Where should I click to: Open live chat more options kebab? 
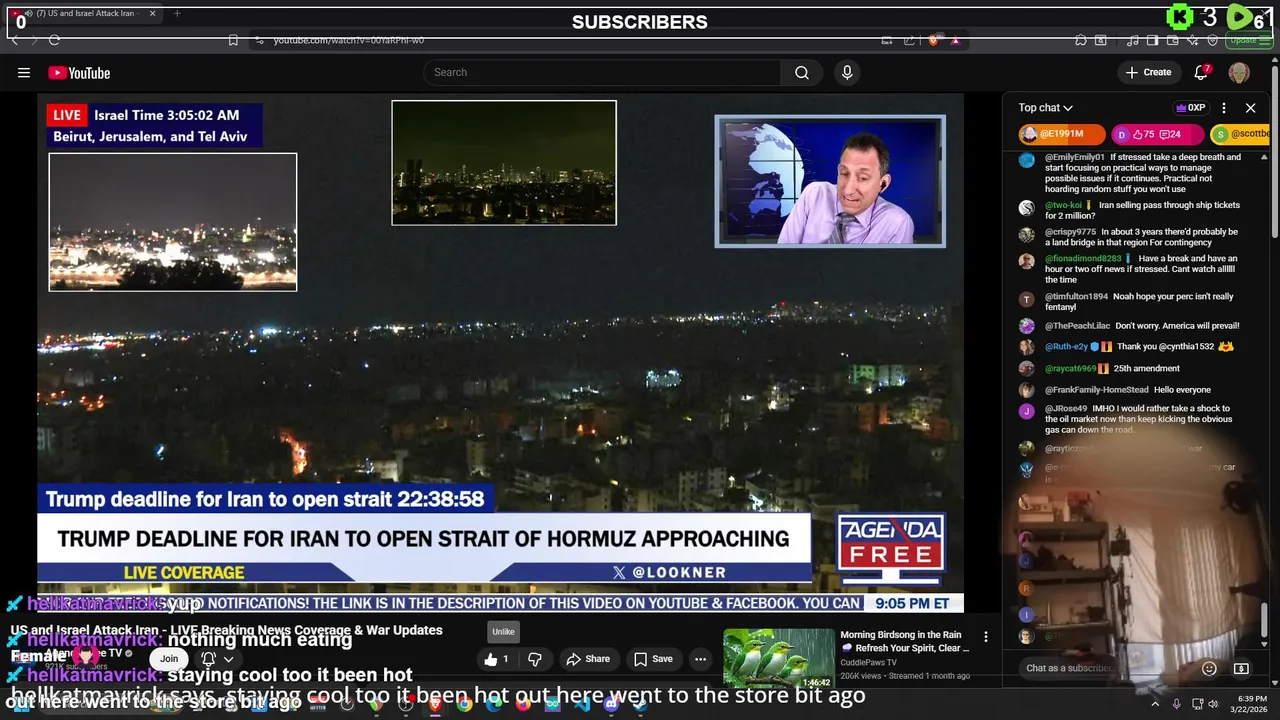(1223, 108)
